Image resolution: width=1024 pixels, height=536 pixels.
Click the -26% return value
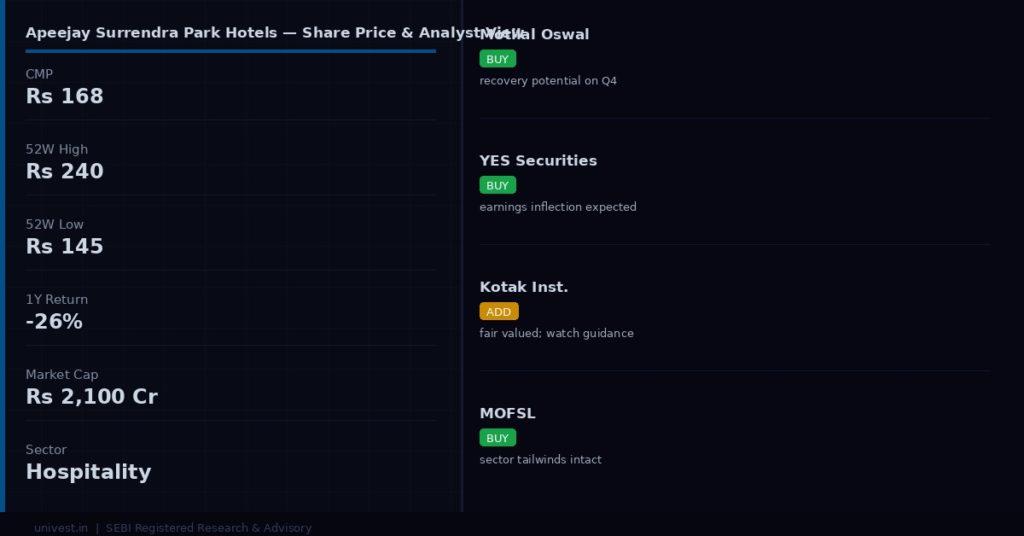pos(54,321)
